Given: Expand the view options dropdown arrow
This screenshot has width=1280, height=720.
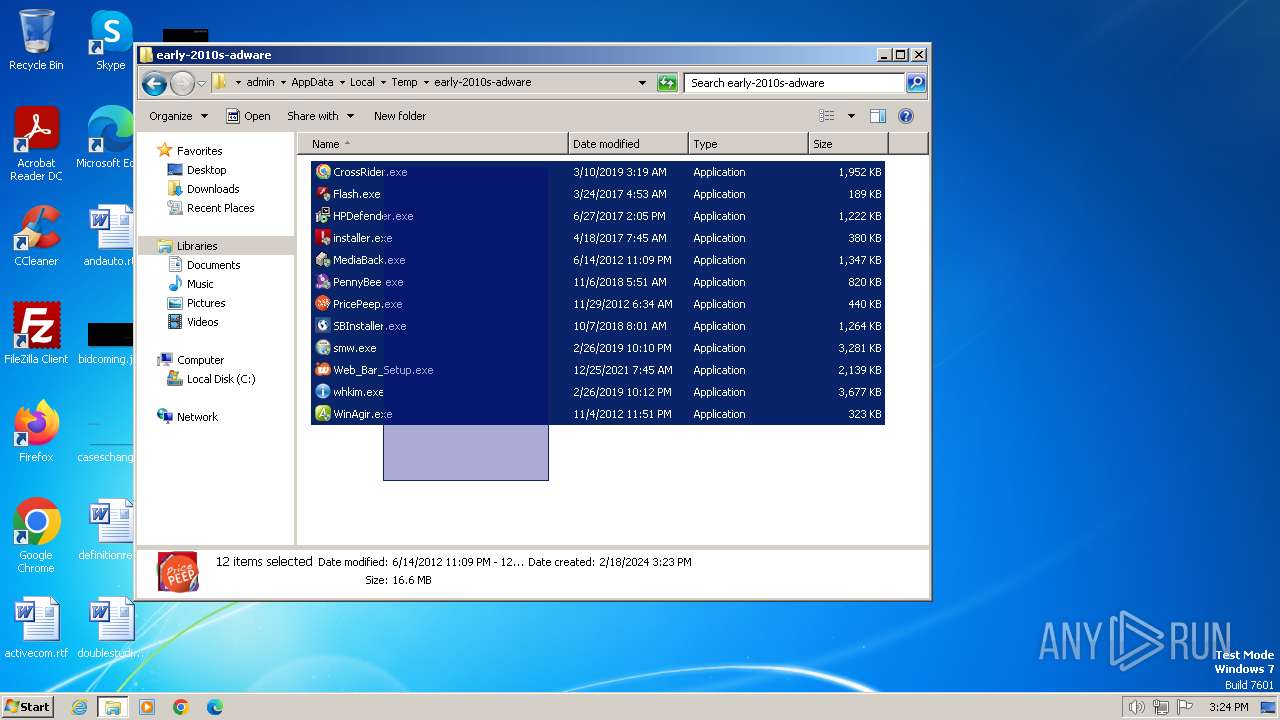Looking at the screenshot, I should [851, 116].
